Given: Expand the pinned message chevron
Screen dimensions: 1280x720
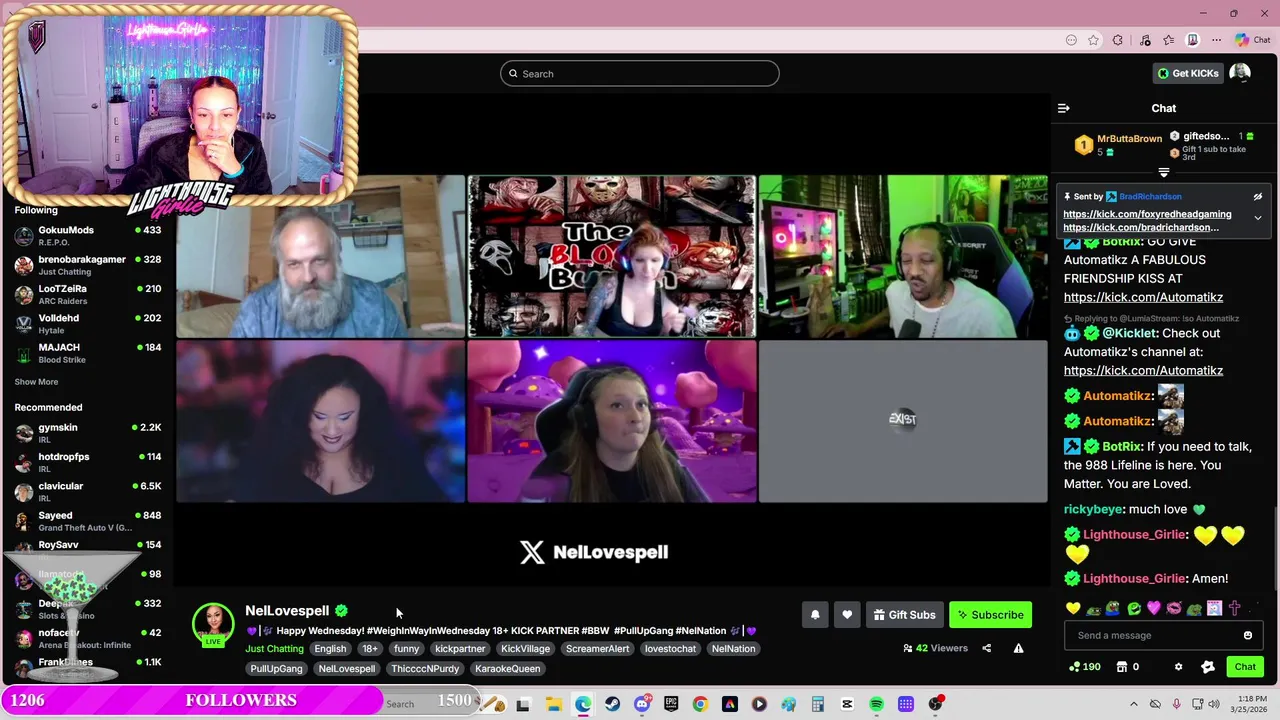Looking at the screenshot, I should pyautogui.click(x=1258, y=218).
